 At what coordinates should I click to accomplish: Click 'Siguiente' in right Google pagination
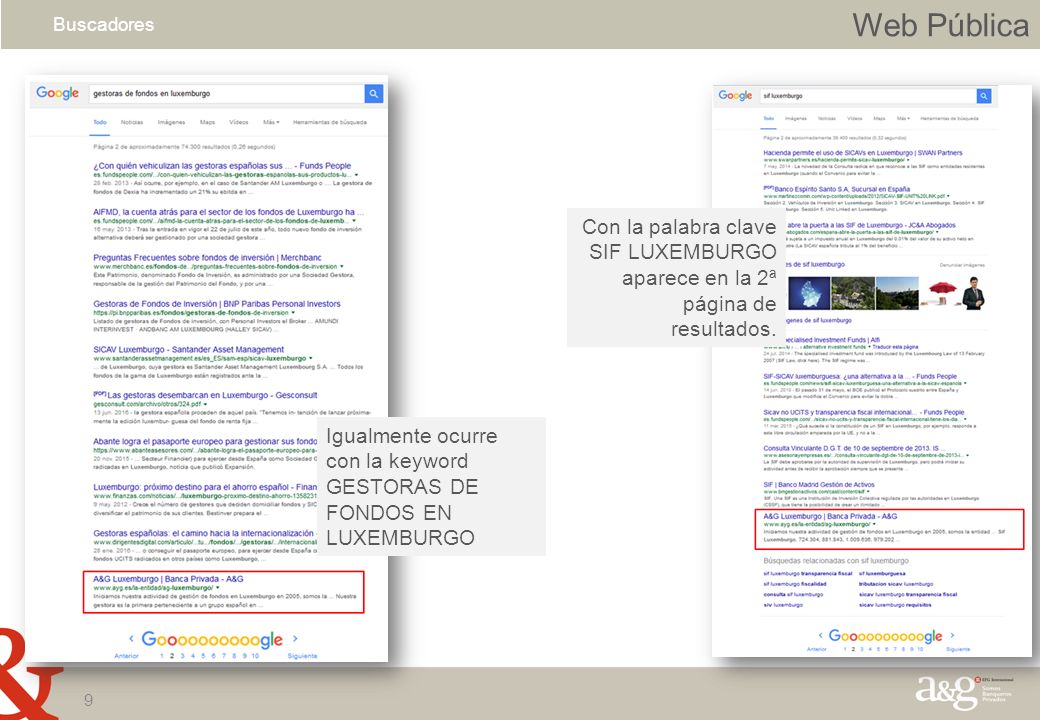click(958, 649)
